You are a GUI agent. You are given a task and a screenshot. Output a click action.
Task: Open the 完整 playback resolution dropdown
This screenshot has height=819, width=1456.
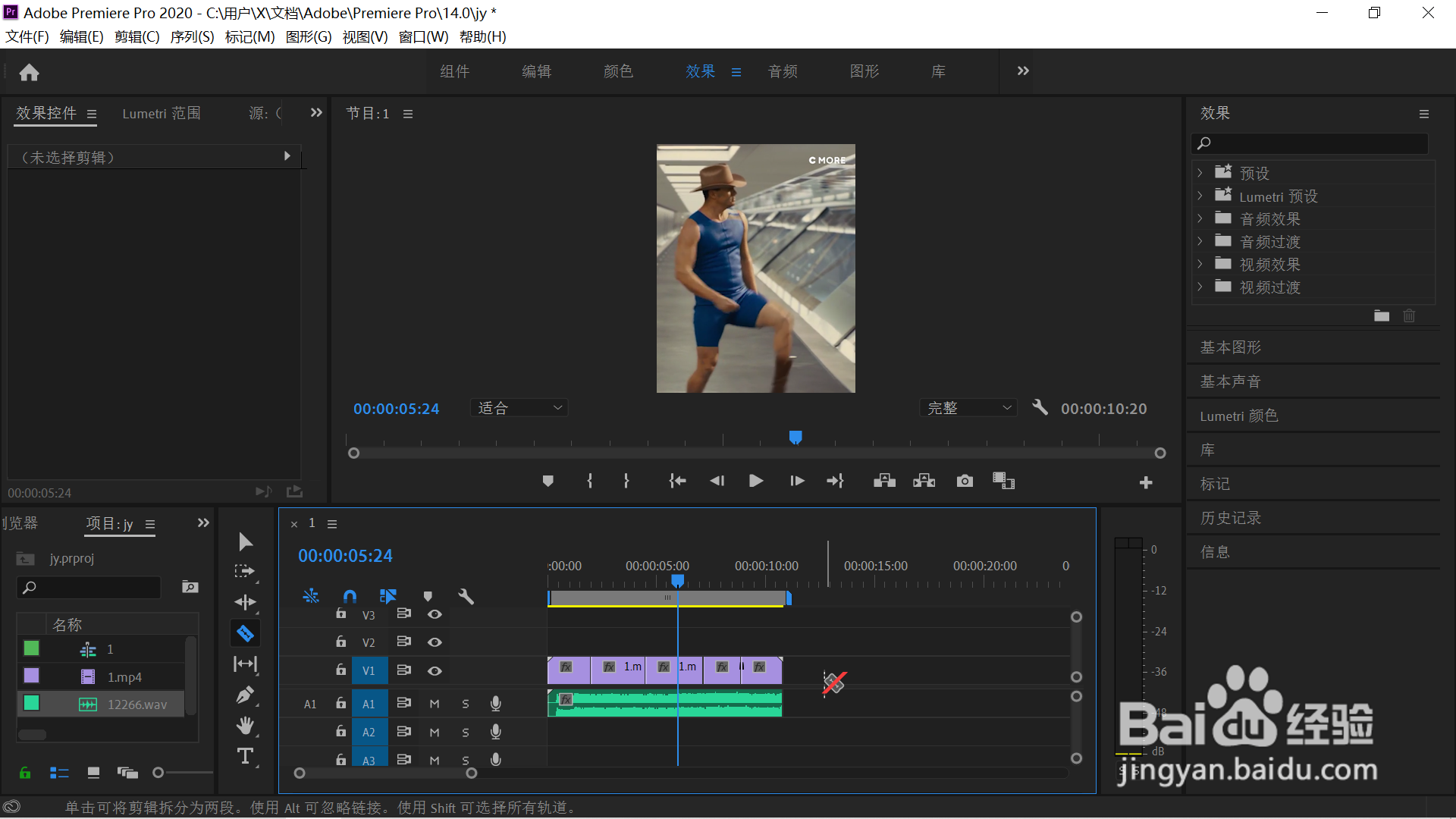tap(968, 408)
